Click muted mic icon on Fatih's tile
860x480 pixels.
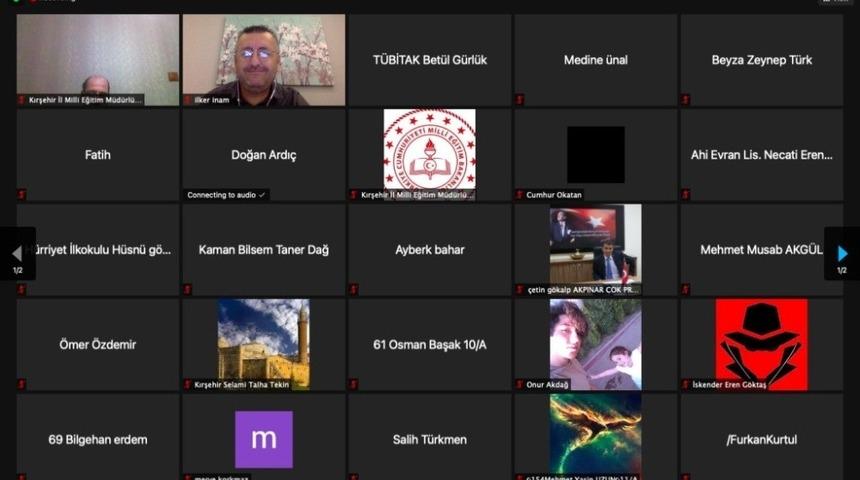pyautogui.click(x=22, y=195)
